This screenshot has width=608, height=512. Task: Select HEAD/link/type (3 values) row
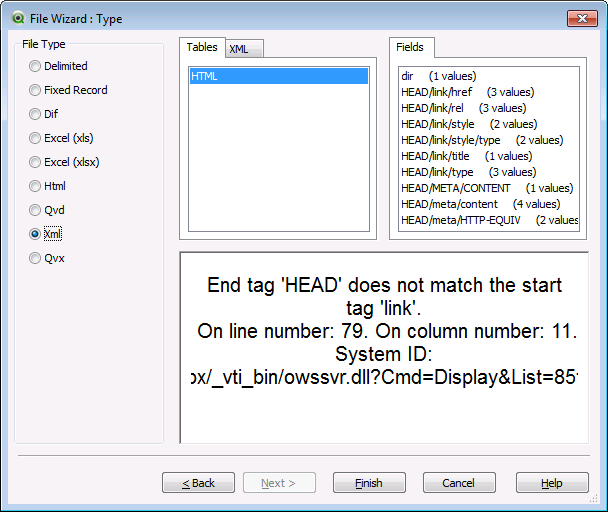(x=489, y=172)
